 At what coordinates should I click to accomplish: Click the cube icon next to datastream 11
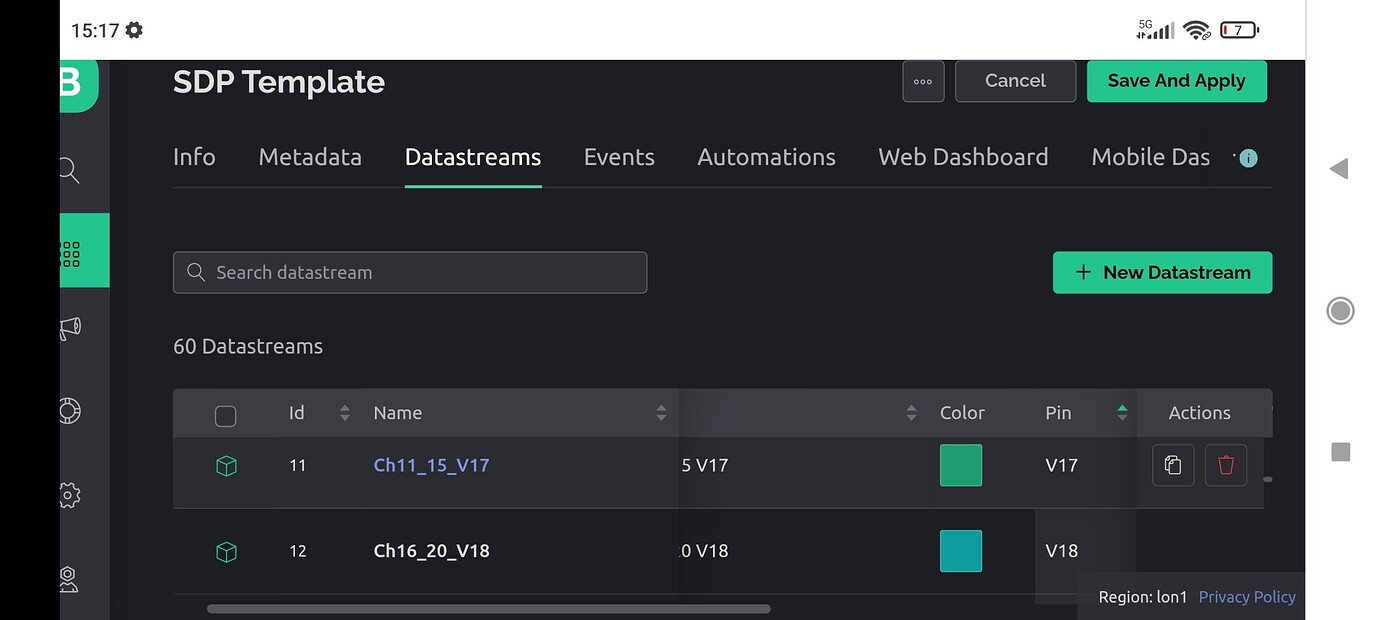click(226, 465)
